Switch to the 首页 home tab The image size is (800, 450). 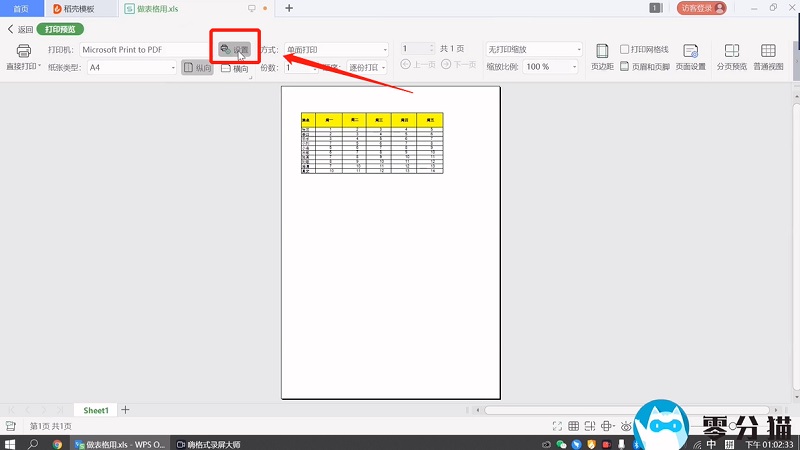coord(21,8)
